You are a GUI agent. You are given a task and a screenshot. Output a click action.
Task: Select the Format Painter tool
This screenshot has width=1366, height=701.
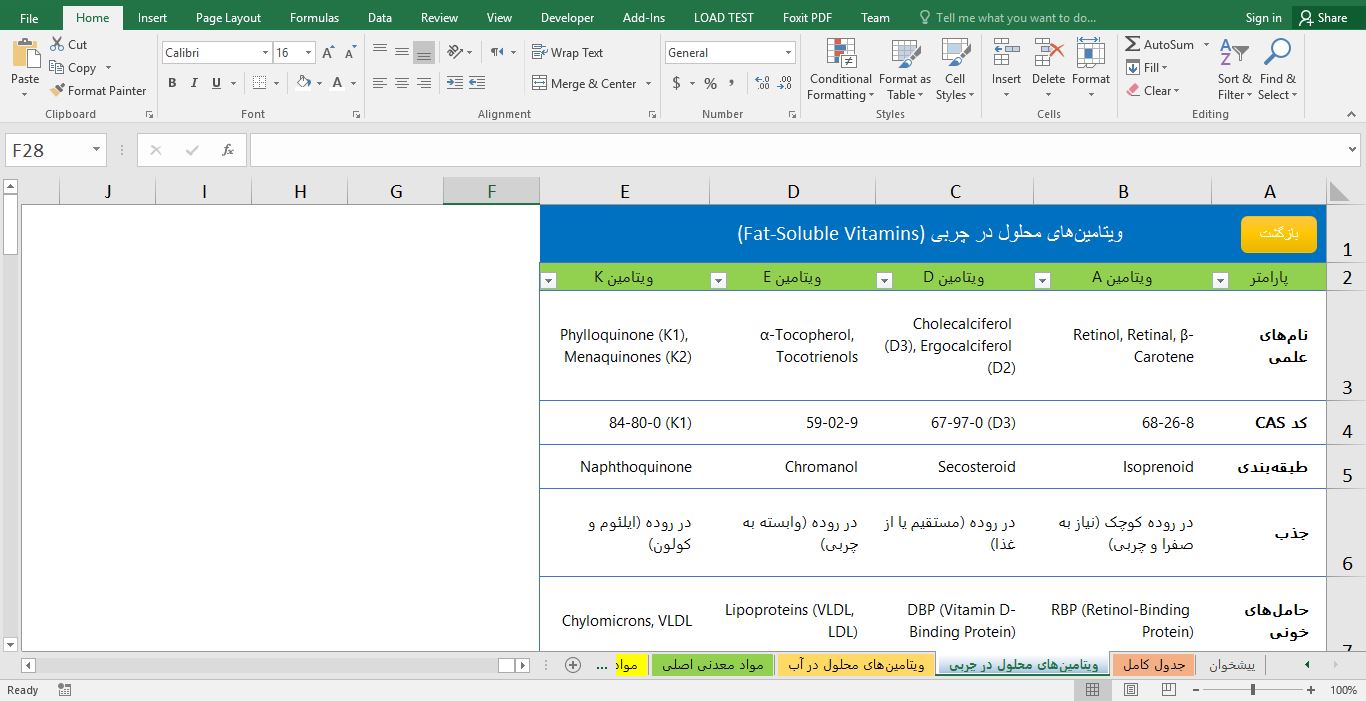(x=97, y=90)
